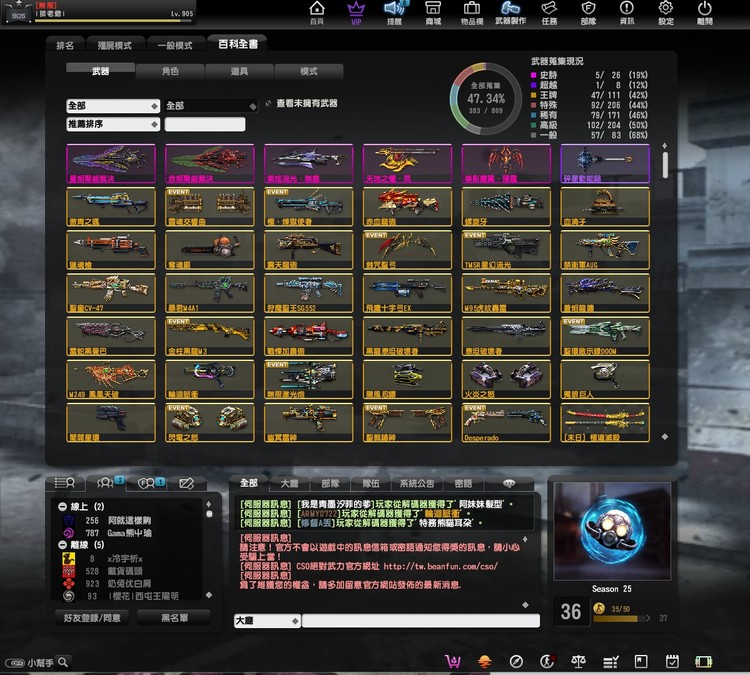Click the weapon search text field
This screenshot has height=675, width=750.
point(205,125)
